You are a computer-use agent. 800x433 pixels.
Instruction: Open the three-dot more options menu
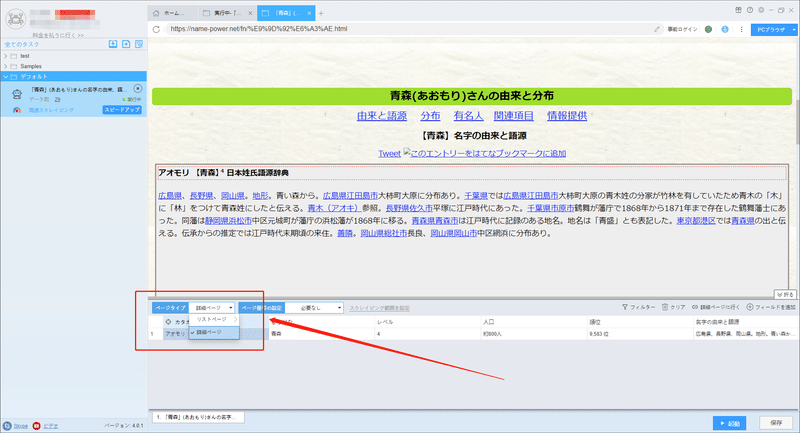pos(741,29)
